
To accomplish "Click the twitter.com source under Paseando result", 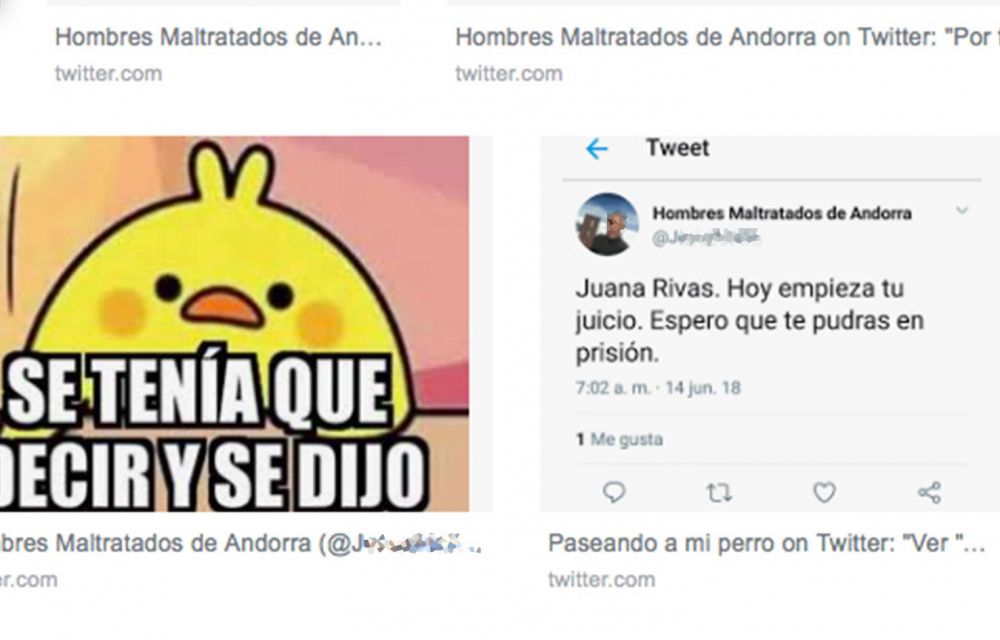I will click(601, 579).
